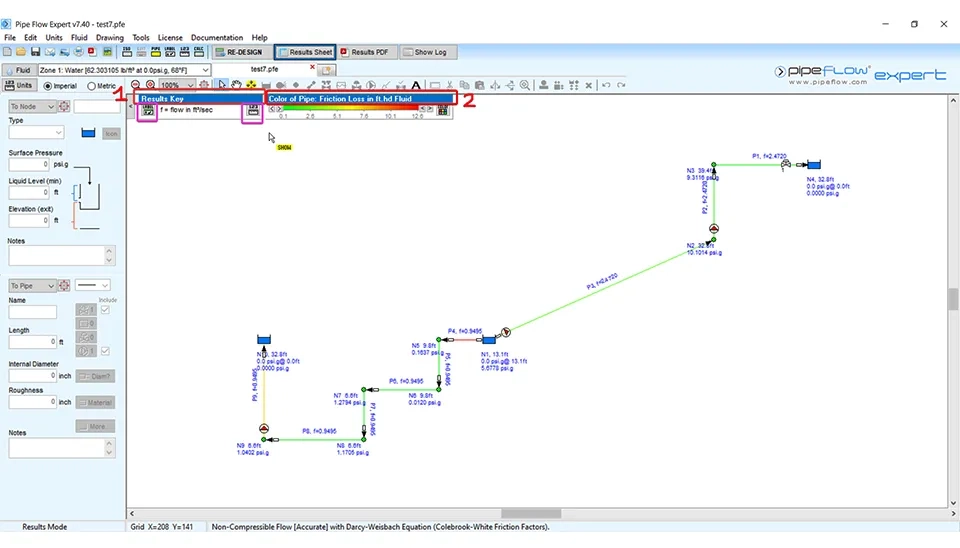Click the Results Key label settings icon

[148, 110]
